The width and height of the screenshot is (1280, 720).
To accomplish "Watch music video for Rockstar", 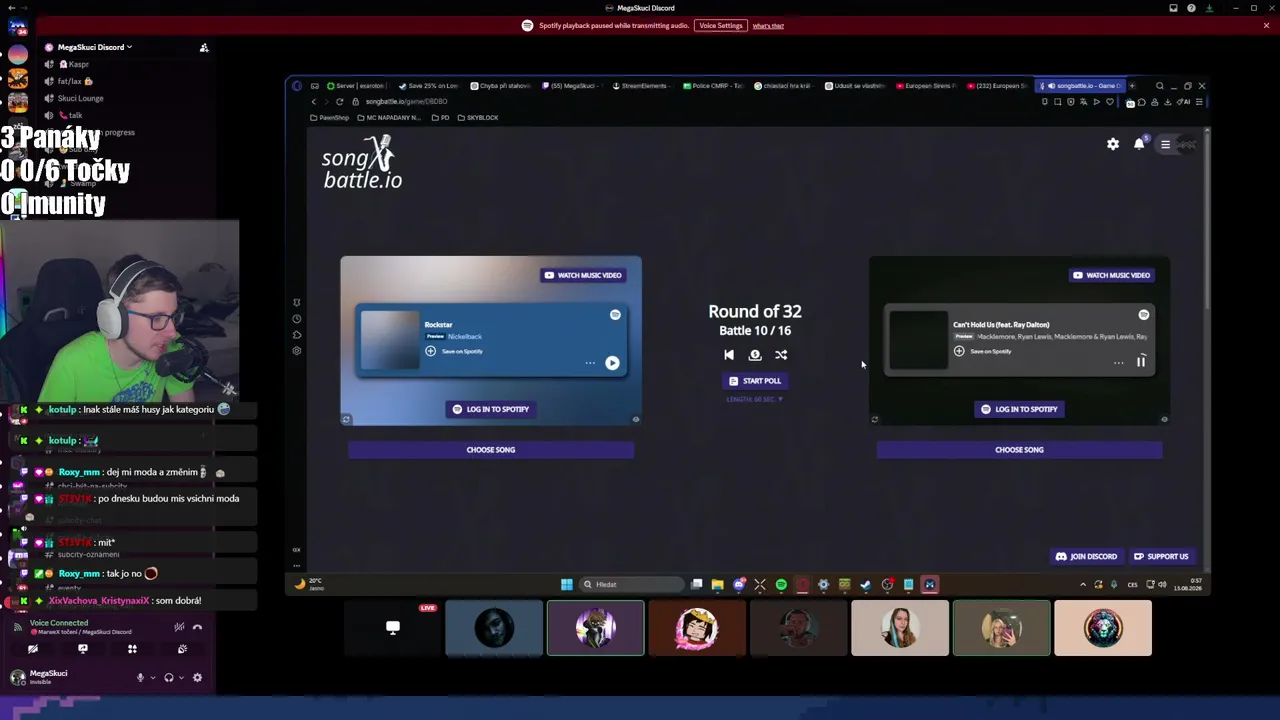I will click(x=583, y=275).
